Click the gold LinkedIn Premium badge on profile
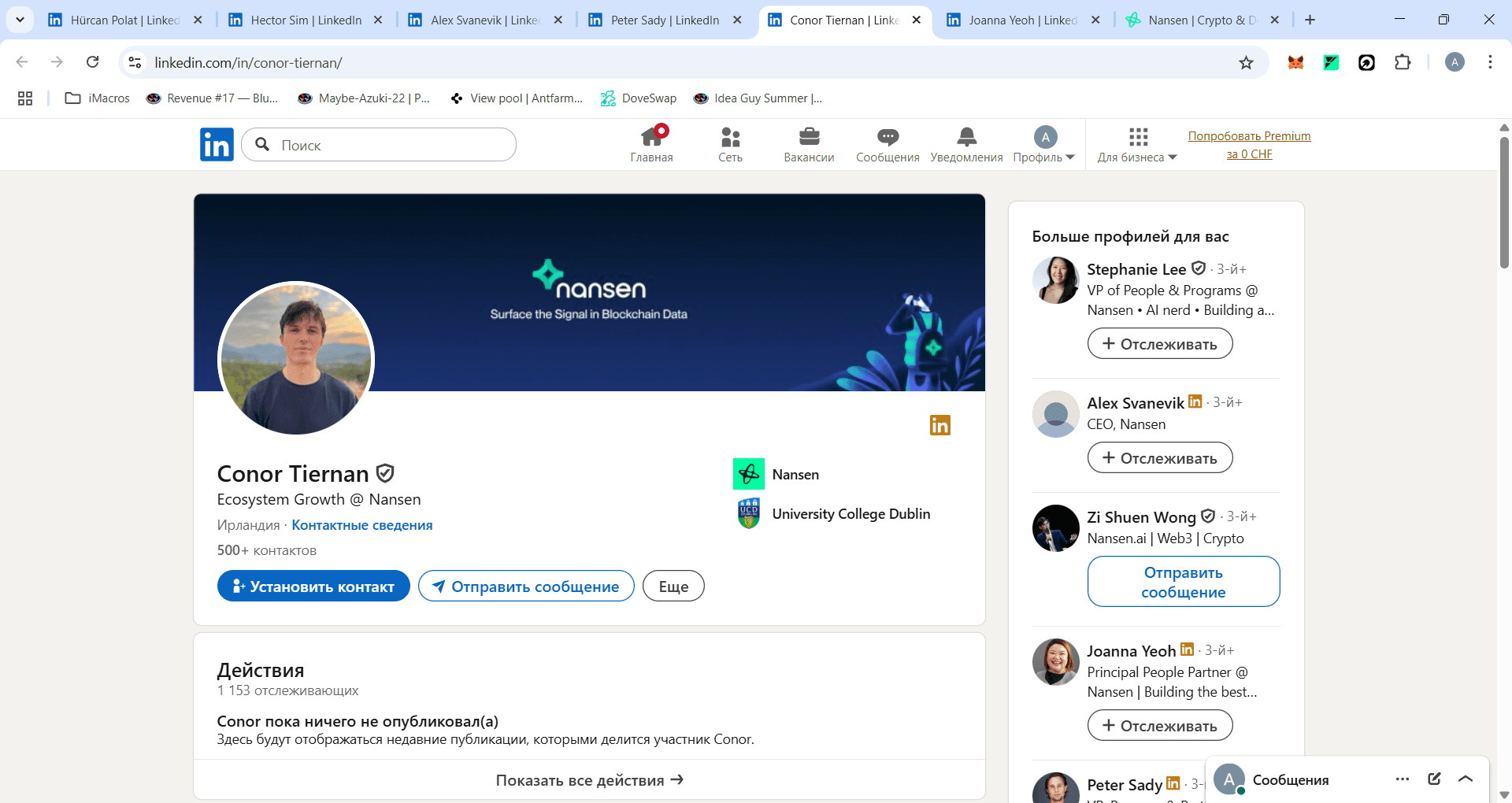The image size is (1512, 803). [940, 425]
